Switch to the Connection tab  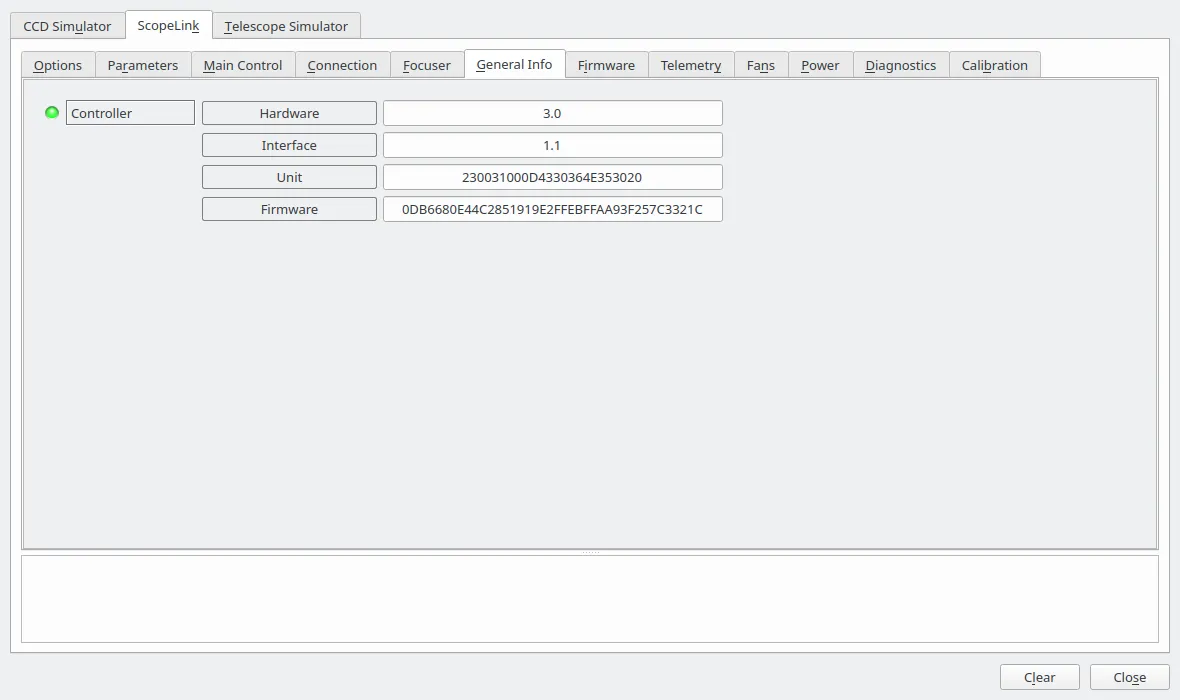[x=342, y=65]
